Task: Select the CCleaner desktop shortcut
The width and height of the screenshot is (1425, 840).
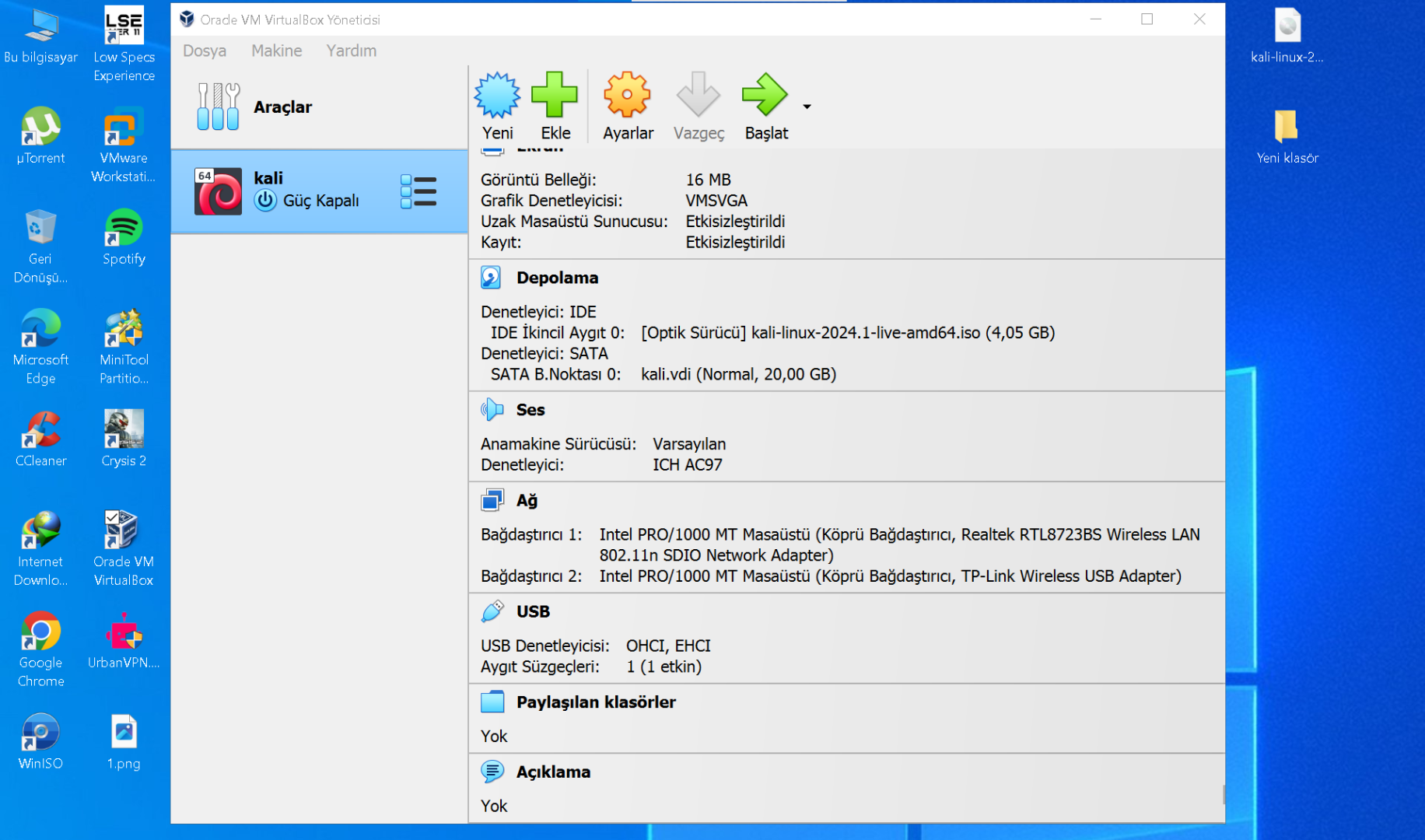Action: (40, 439)
